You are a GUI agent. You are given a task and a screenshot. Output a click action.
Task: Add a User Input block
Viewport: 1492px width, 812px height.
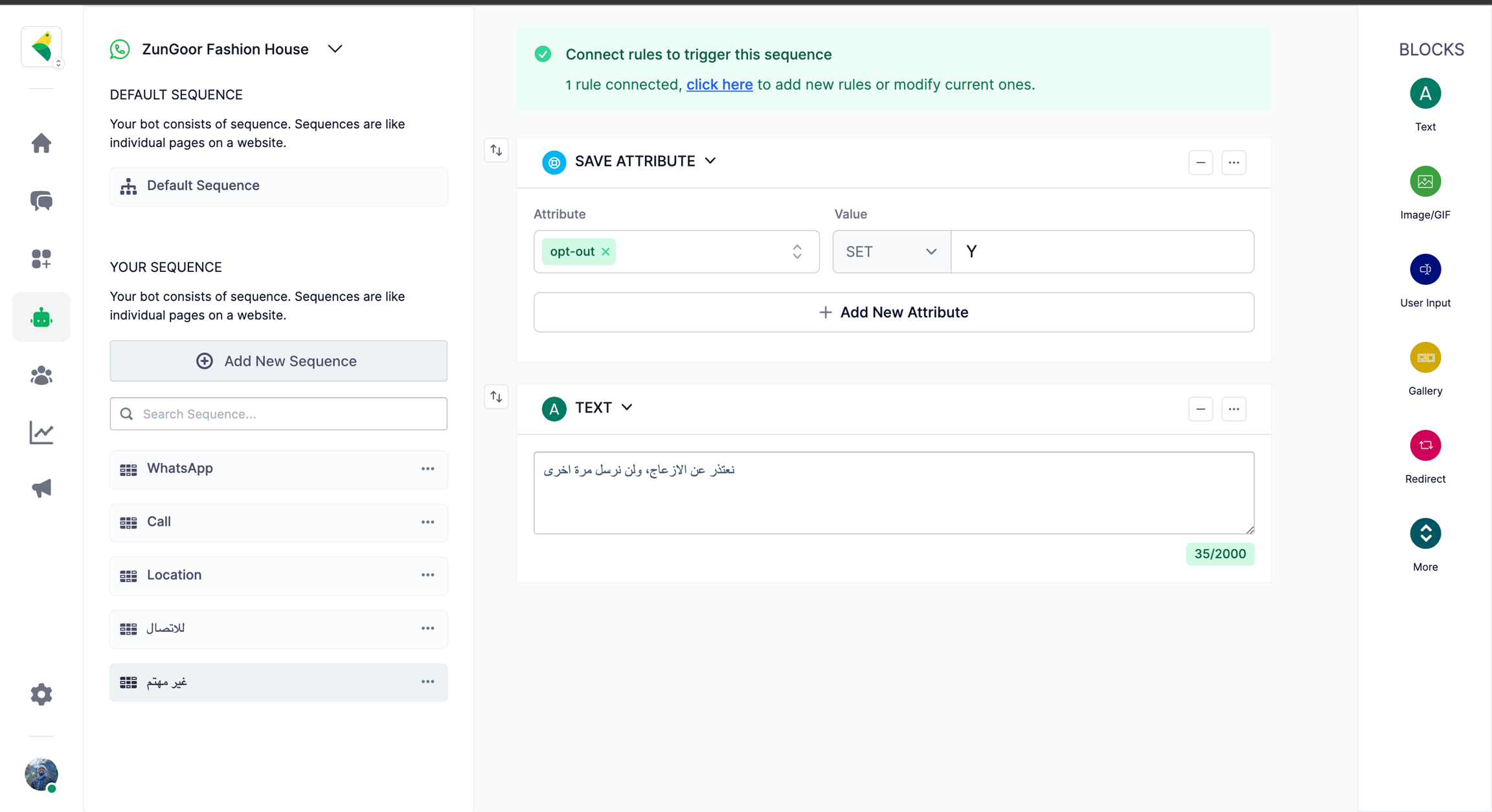click(x=1425, y=270)
